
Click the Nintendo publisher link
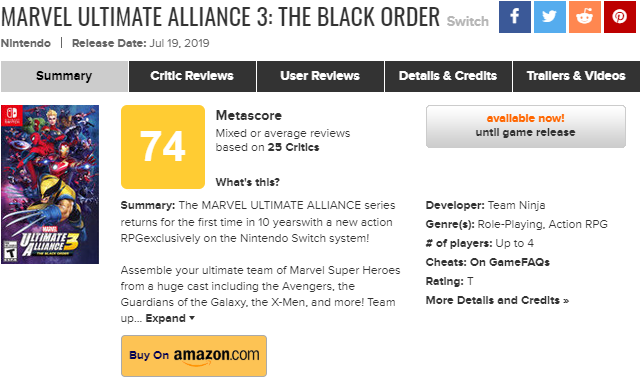26,43
